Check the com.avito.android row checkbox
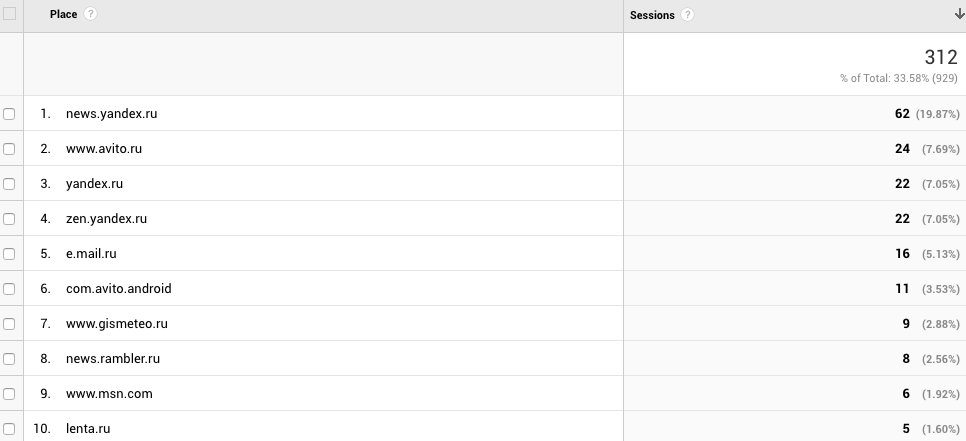Screen dimensions: 966x441 [10, 289]
